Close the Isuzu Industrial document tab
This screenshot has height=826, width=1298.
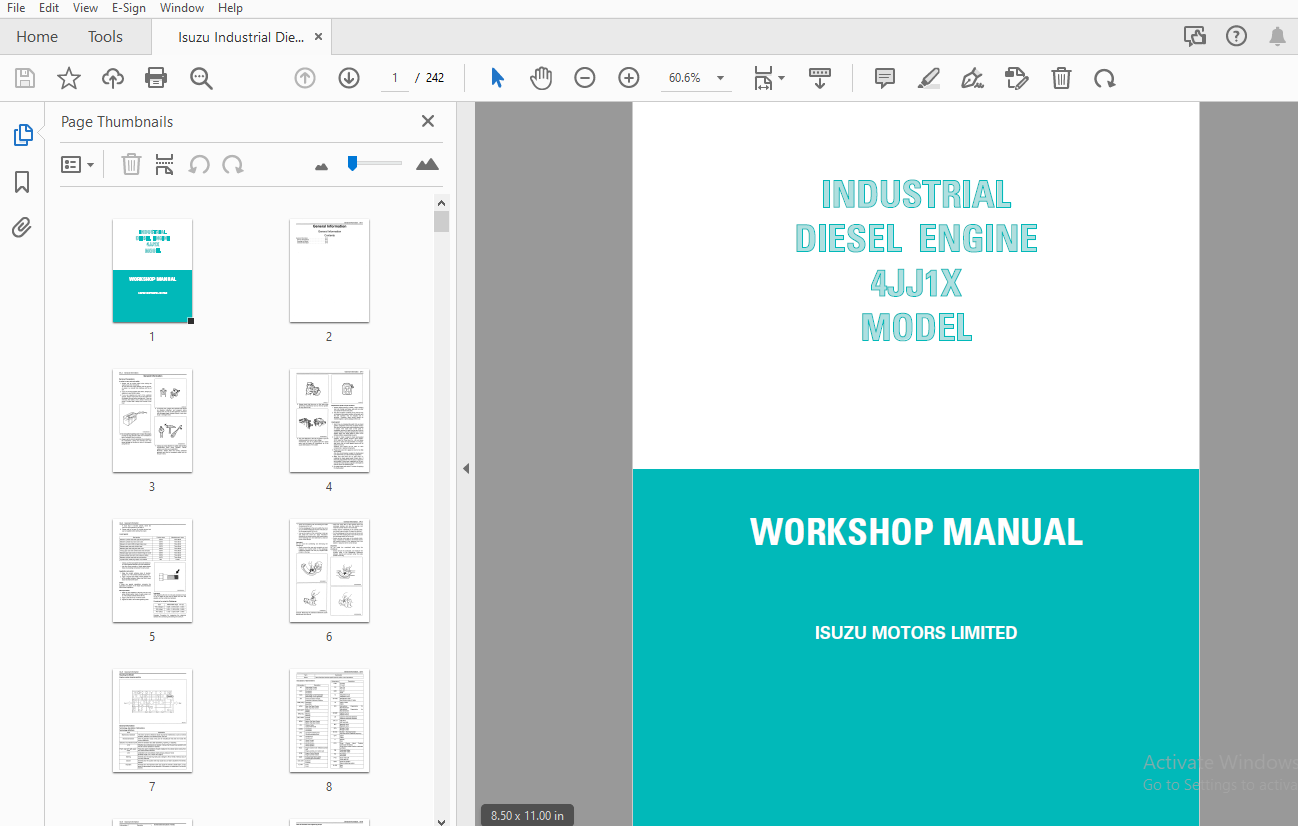click(319, 37)
